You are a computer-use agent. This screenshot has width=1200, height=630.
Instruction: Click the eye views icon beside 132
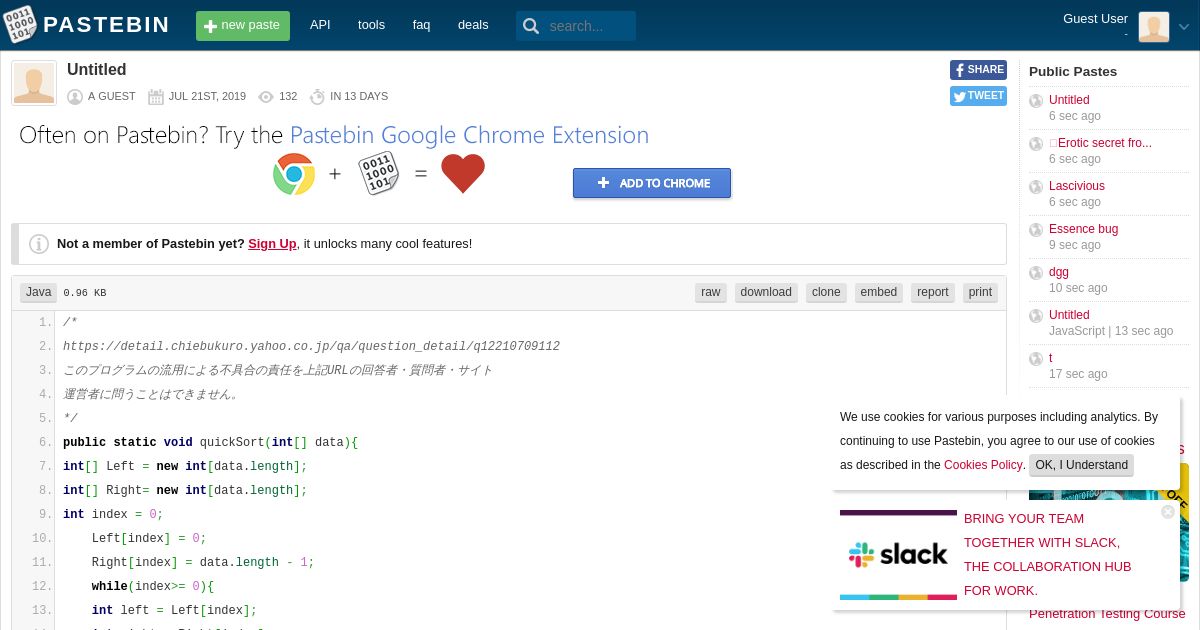(x=266, y=97)
